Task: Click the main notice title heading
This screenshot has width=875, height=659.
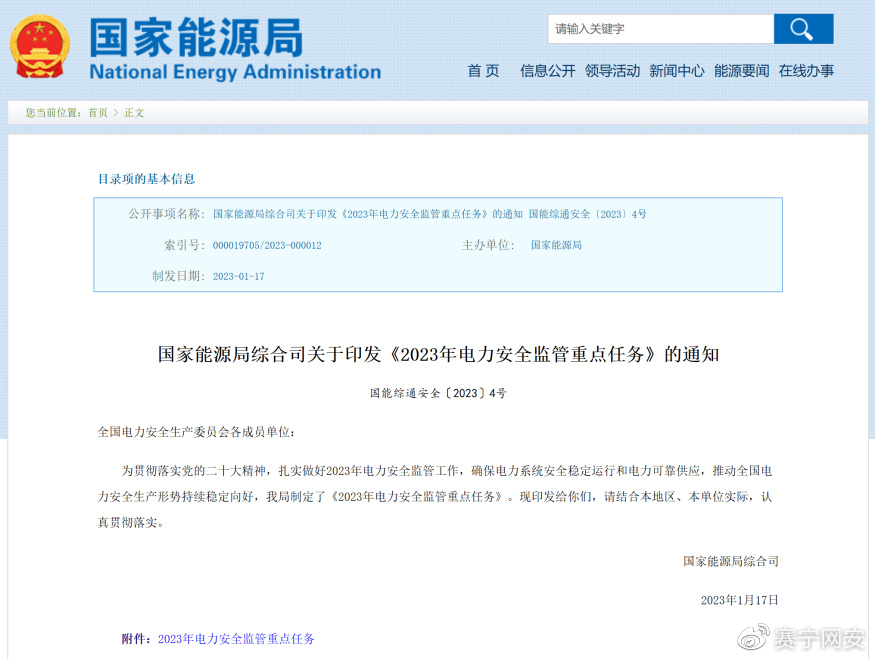Action: click(438, 354)
